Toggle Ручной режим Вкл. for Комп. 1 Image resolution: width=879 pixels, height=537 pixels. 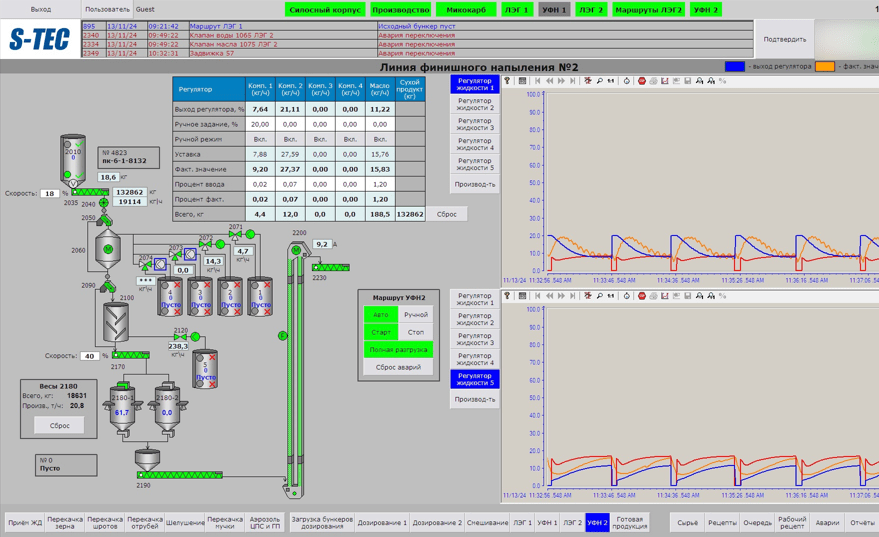260,139
